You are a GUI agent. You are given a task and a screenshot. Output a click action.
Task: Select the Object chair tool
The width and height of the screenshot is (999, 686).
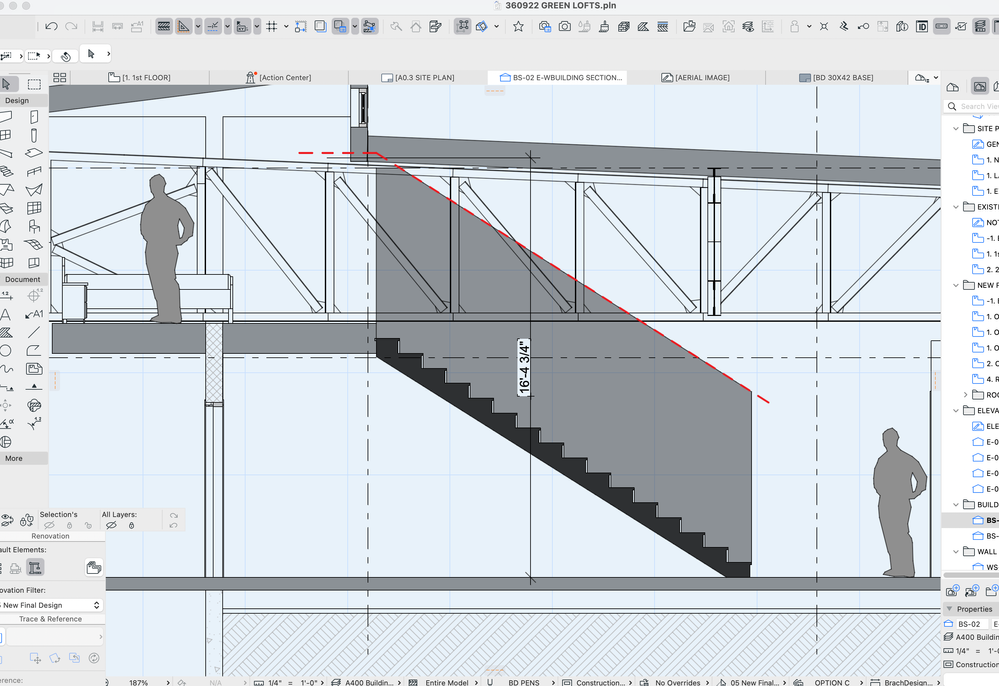pos(34,226)
